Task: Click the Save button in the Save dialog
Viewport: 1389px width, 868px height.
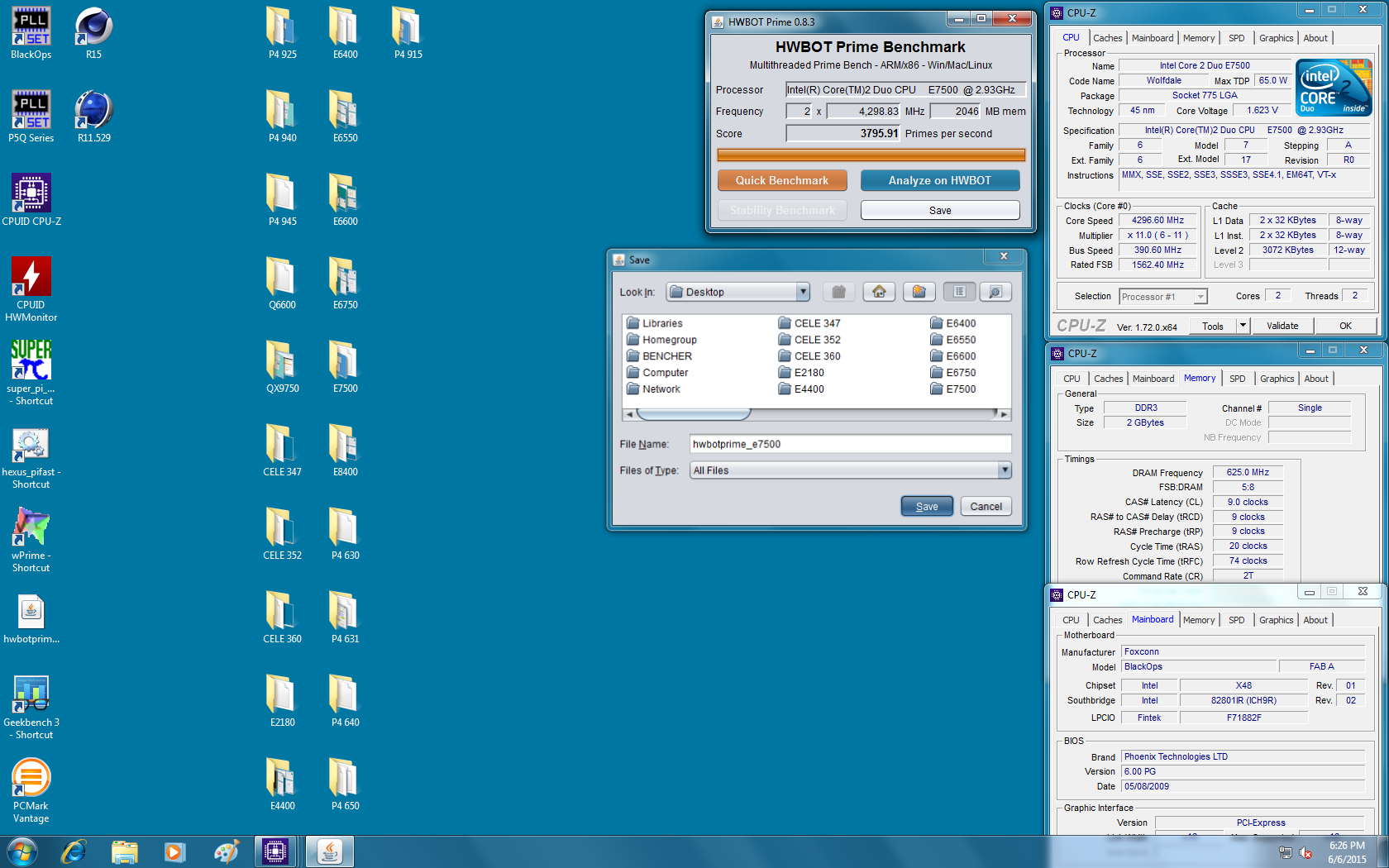Action: (x=927, y=506)
